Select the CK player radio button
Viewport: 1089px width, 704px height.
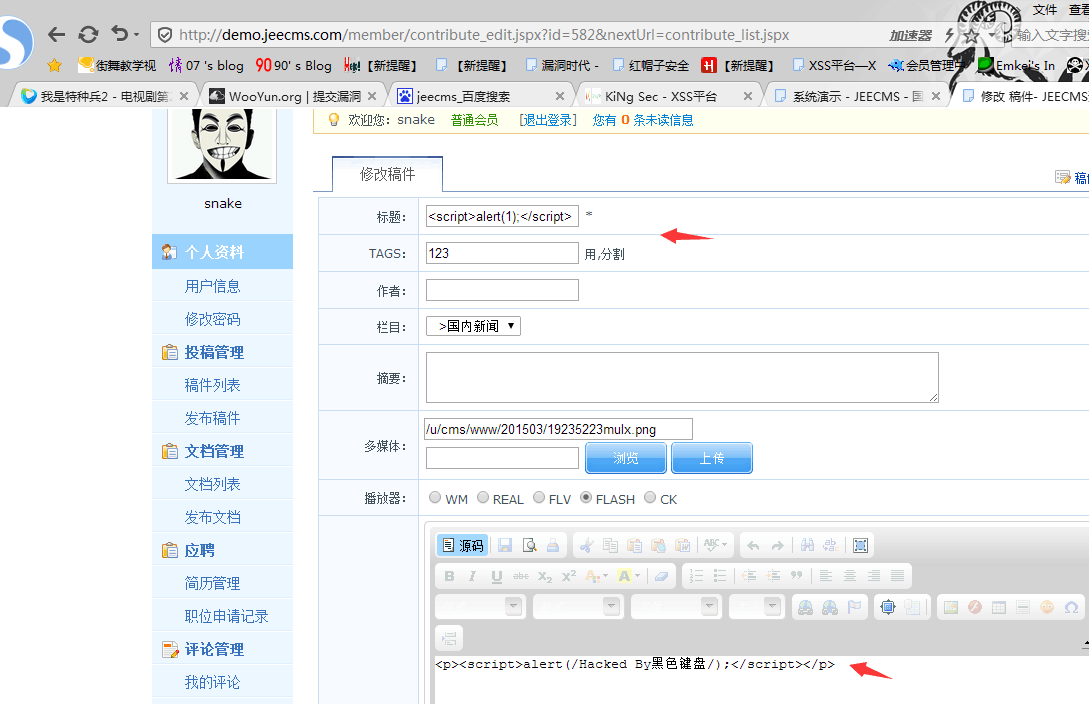[x=650, y=497]
